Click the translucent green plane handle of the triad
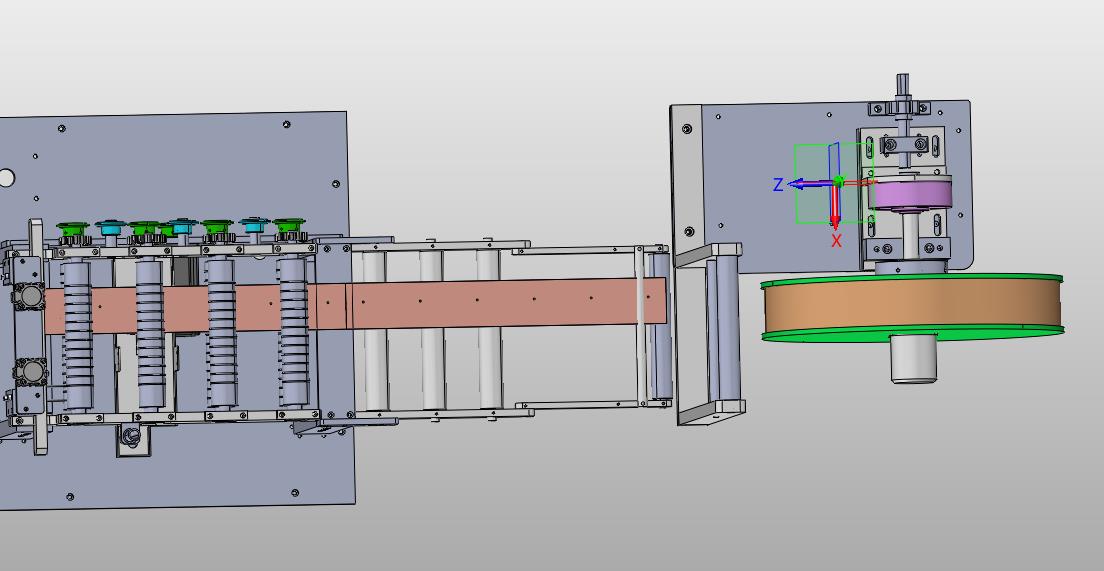Screen dimensions: 1104x571 pyautogui.click(x=813, y=204)
